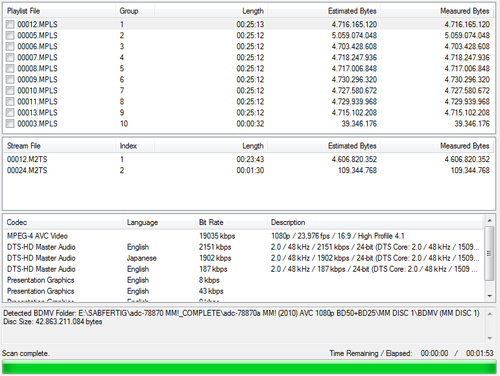Click playlist Estimated Bytes column header
The image size is (500, 376).
click(324, 11)
